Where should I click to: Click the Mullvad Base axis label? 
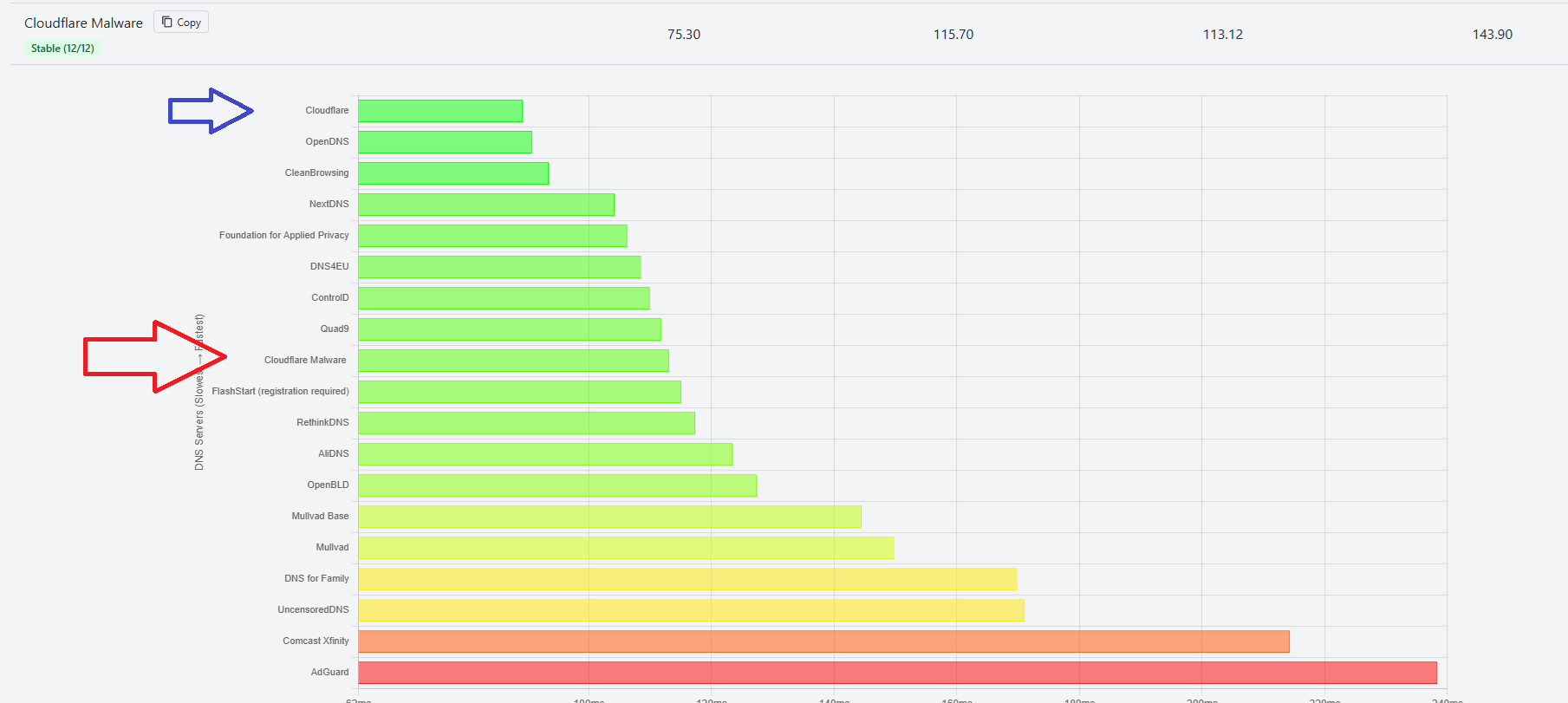point(320,517)
